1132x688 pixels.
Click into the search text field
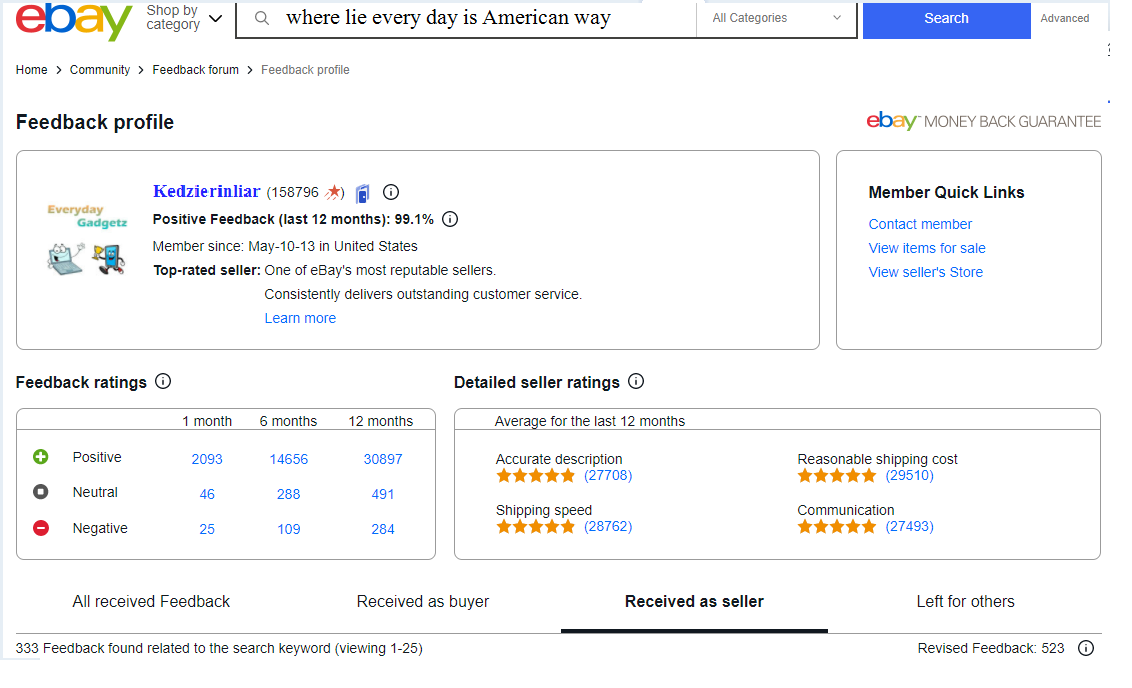[x=480, y=18]
